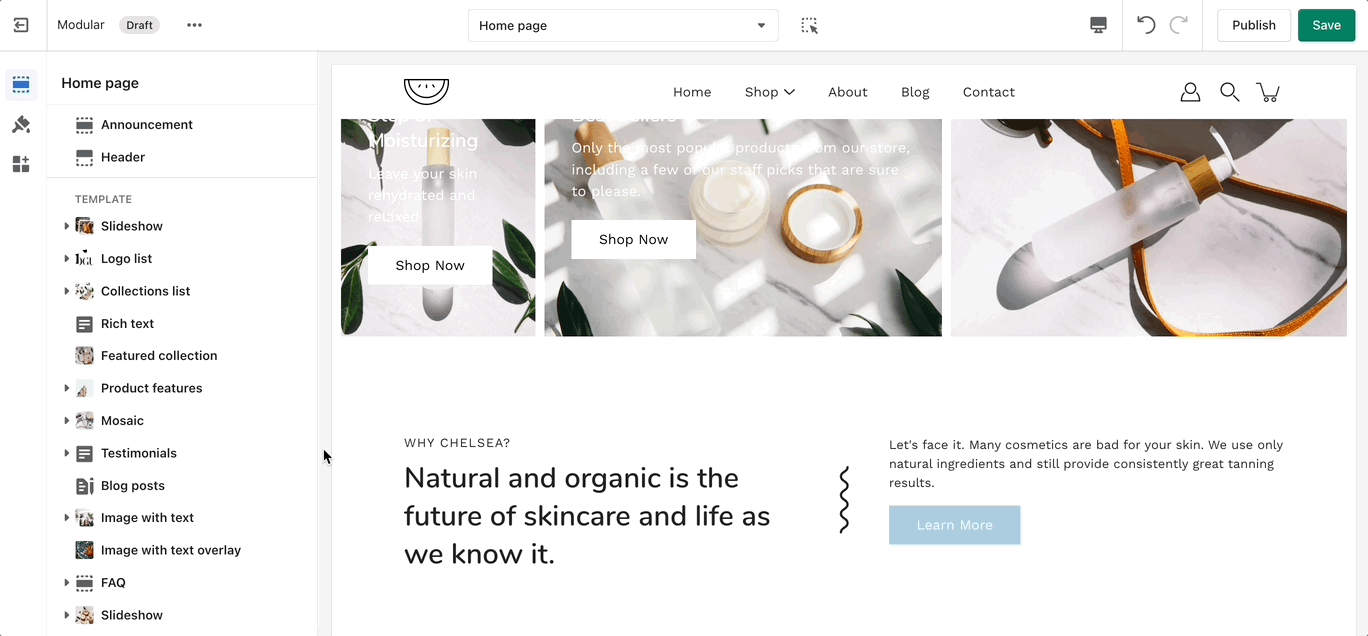1368x636 pixels.
Task: Click the Publish button
Action: [1253, 26]
